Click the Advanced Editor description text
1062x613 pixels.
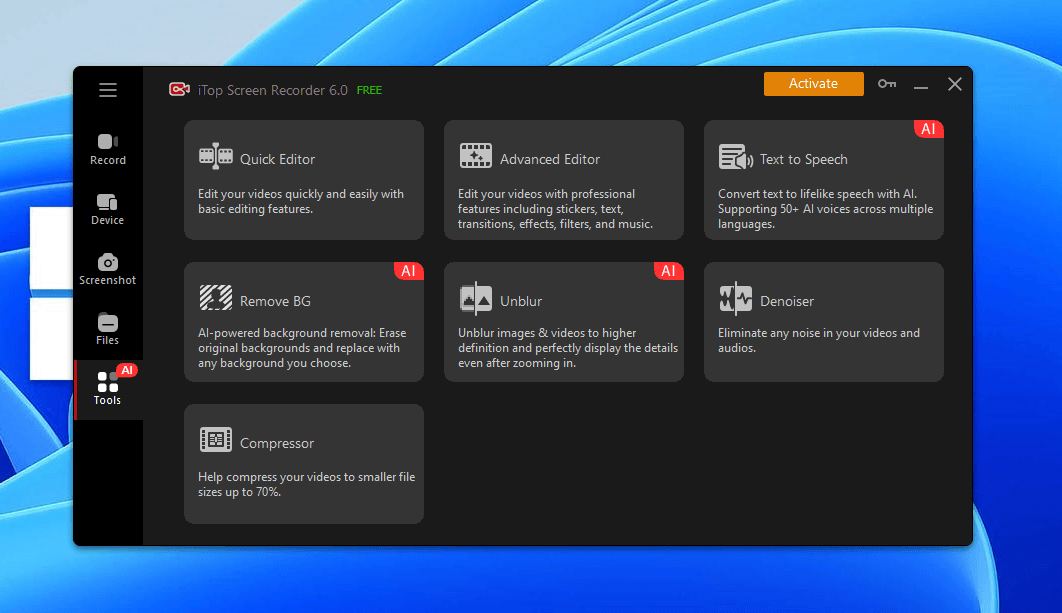pyautogui.click(x=555, y=209)
